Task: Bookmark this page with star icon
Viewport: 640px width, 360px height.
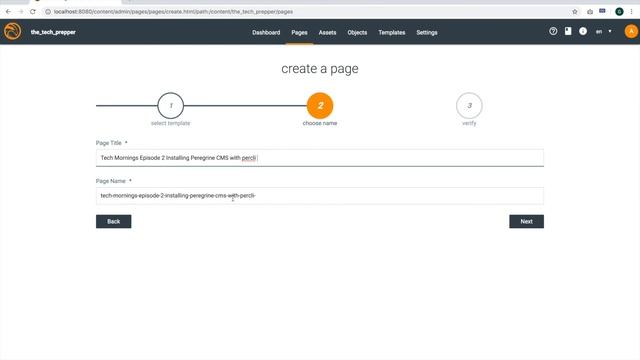Action: tap(575, 11)
